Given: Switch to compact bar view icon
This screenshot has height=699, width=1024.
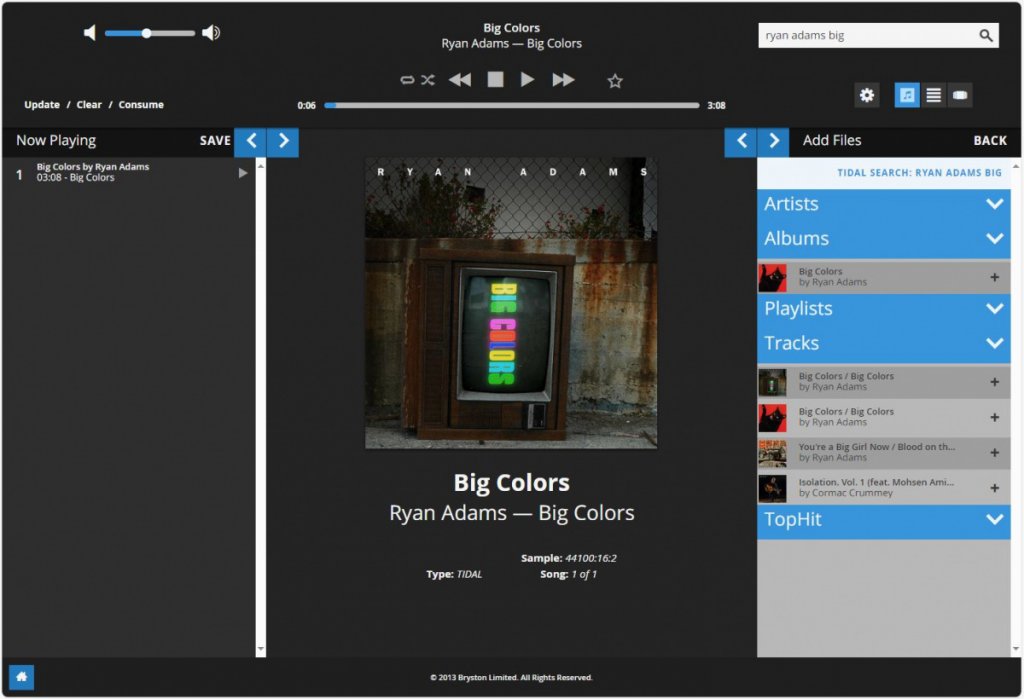Looking at the screenshot, I should (x=960, y=95).
